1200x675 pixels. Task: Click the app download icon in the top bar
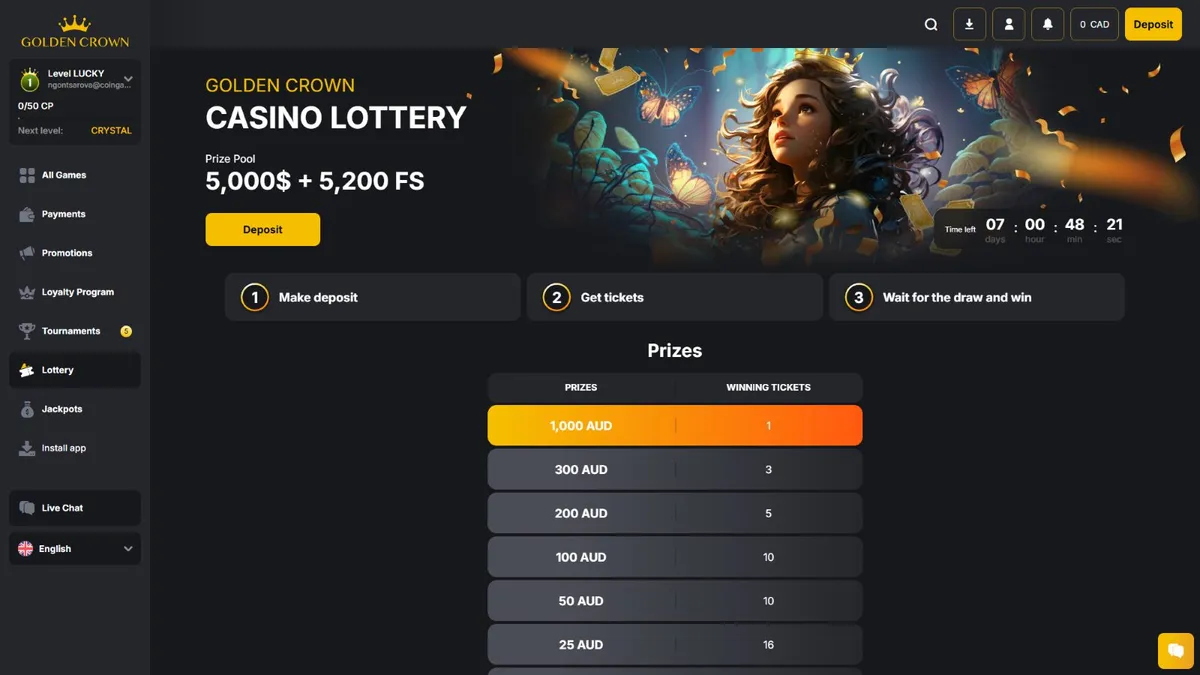pos(969,24)
